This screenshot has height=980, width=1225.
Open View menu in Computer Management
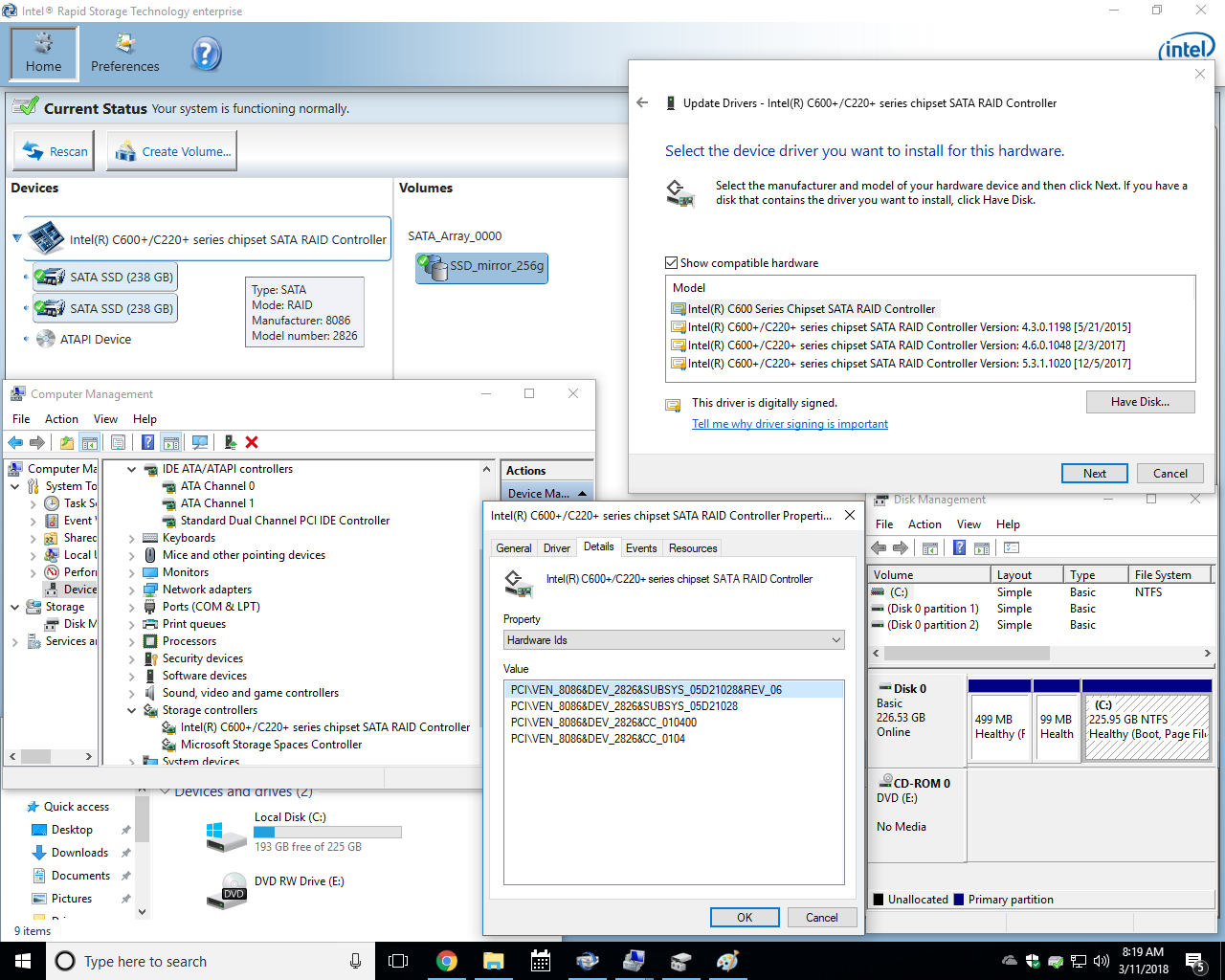[x=105, y=418]
